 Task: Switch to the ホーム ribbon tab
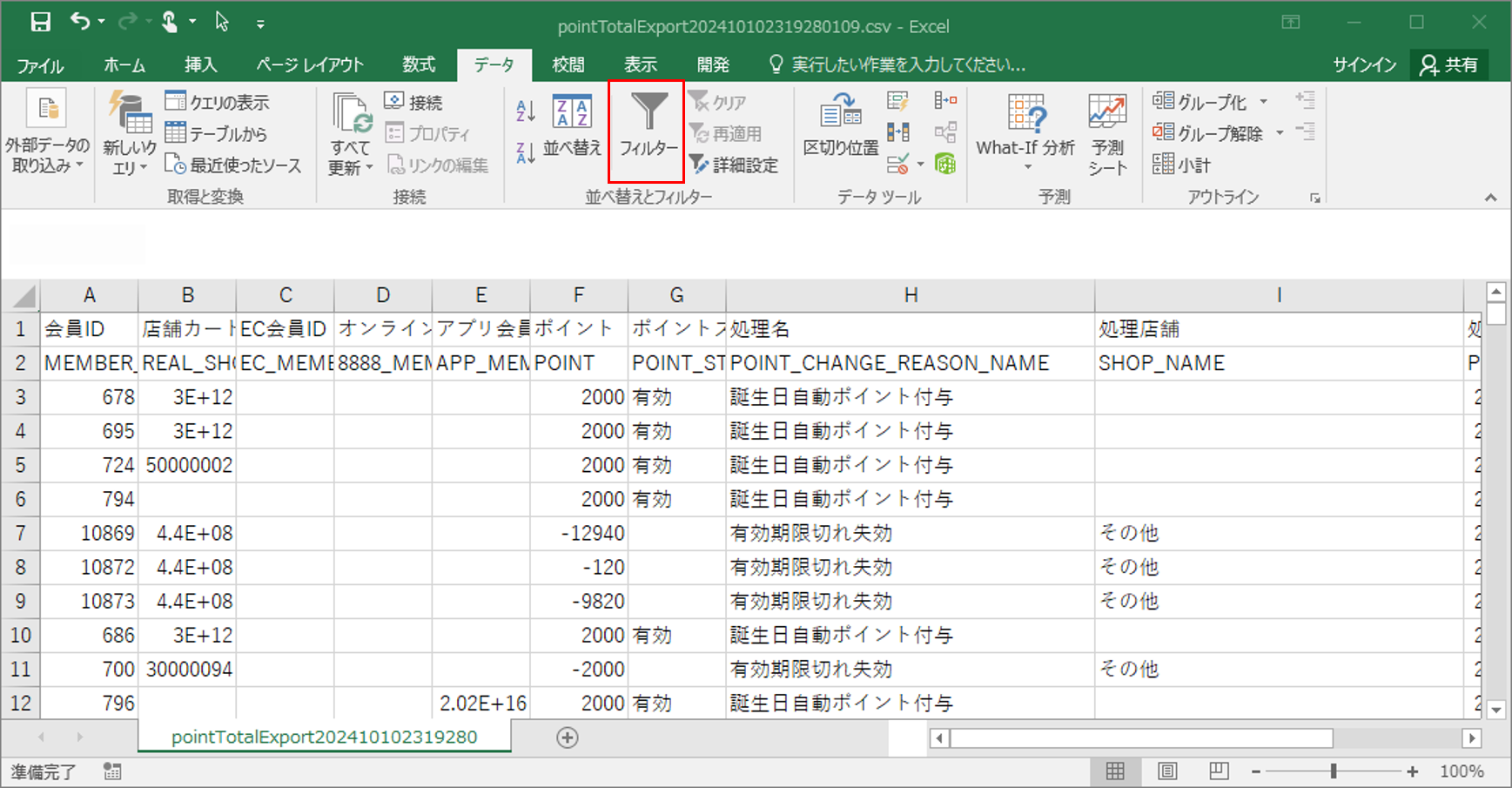(124, 64)
